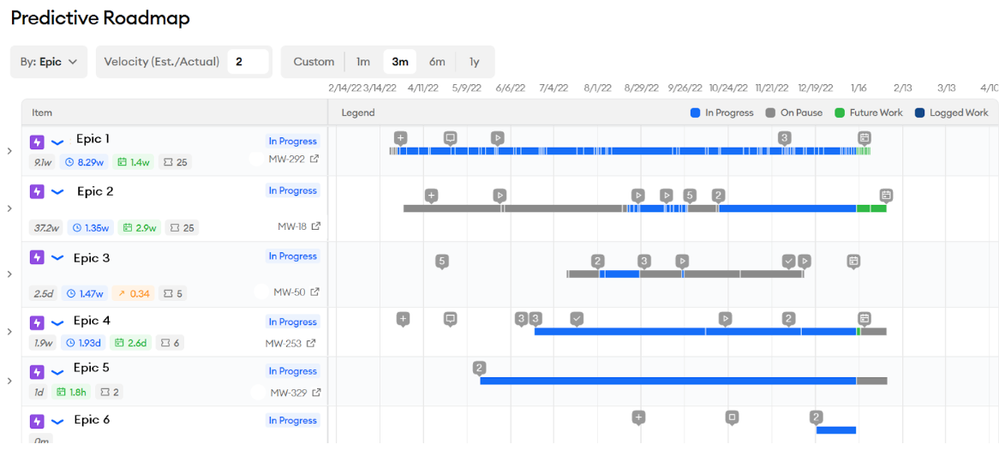Click the In Progress status badge for Epic 6
Viewport: 999px width, 464px height.
tap(292, 421)
